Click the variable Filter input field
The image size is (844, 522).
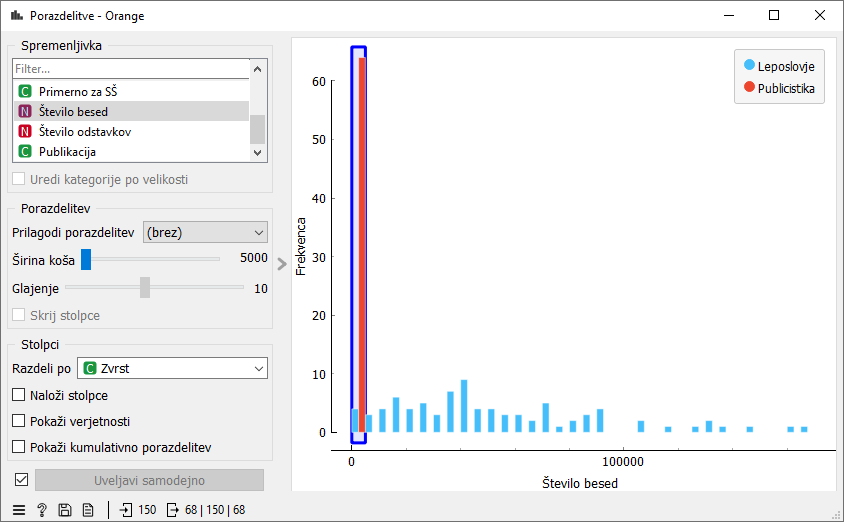coord(130,69)
